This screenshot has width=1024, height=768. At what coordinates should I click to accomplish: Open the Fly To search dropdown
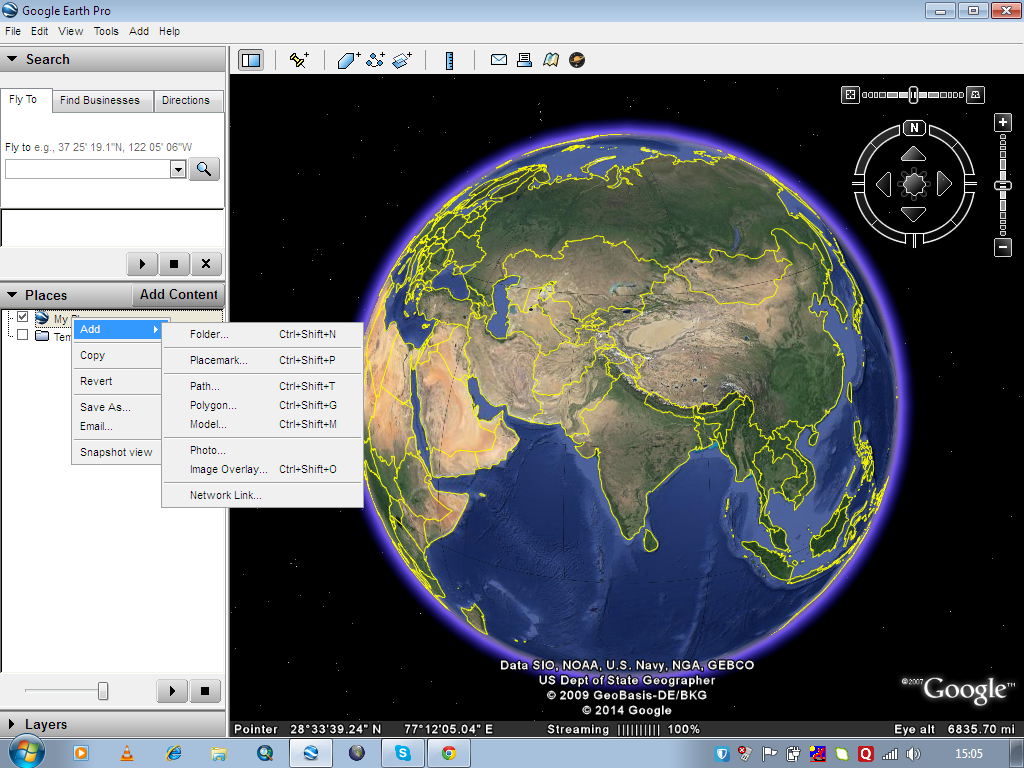pos(177,169)
